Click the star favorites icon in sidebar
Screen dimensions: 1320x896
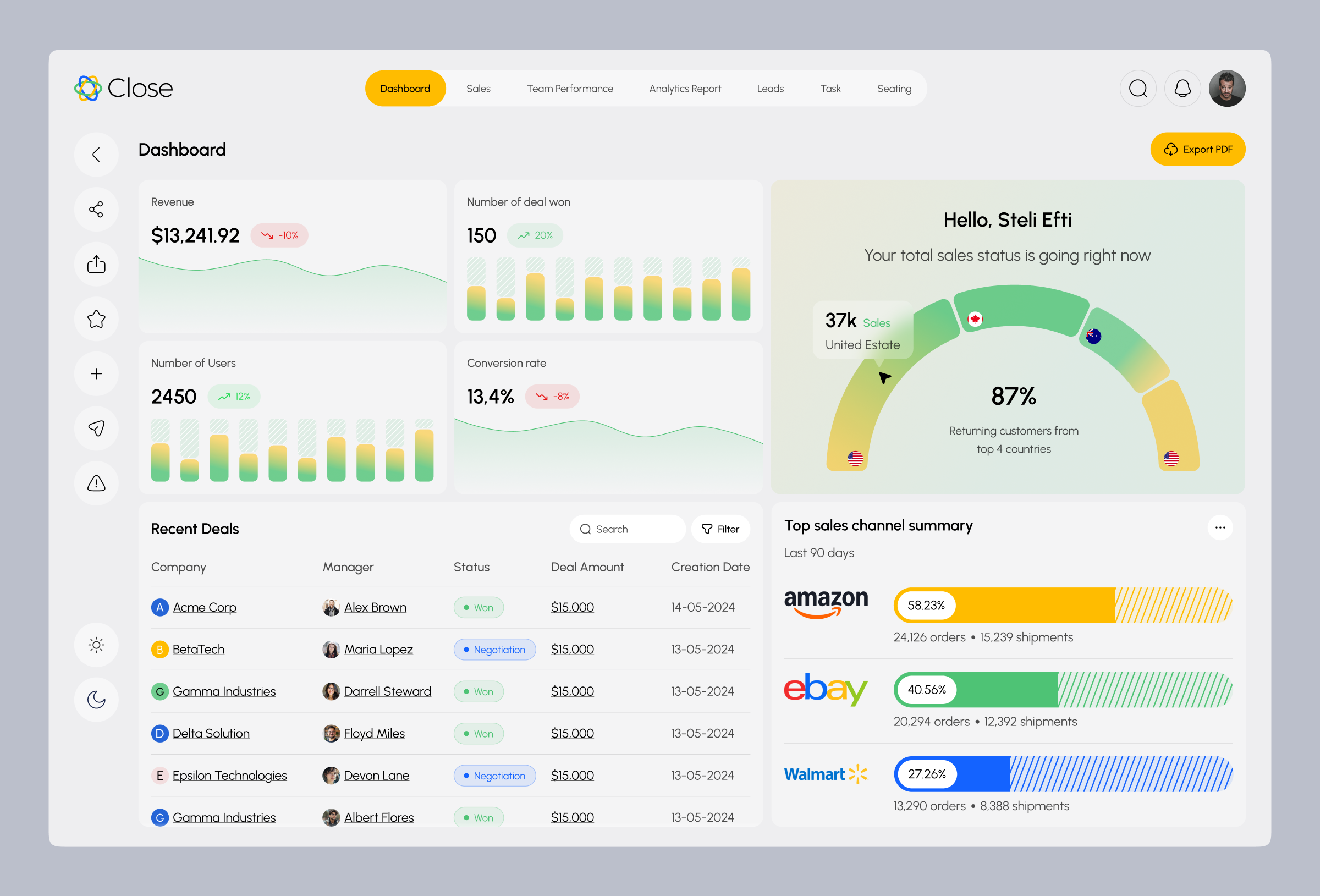[x=96, y=318]
